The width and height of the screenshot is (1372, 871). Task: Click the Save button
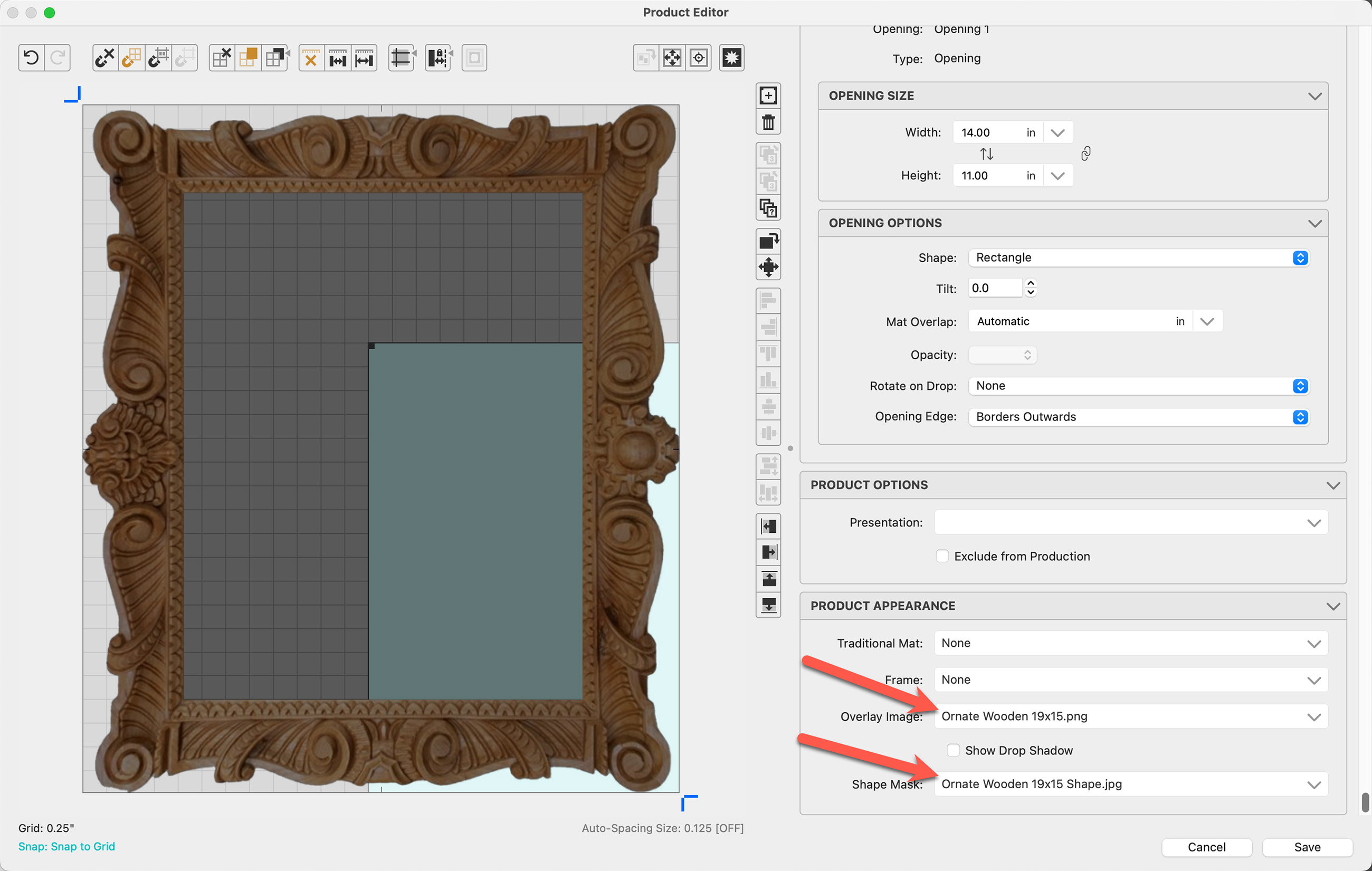1307,847
